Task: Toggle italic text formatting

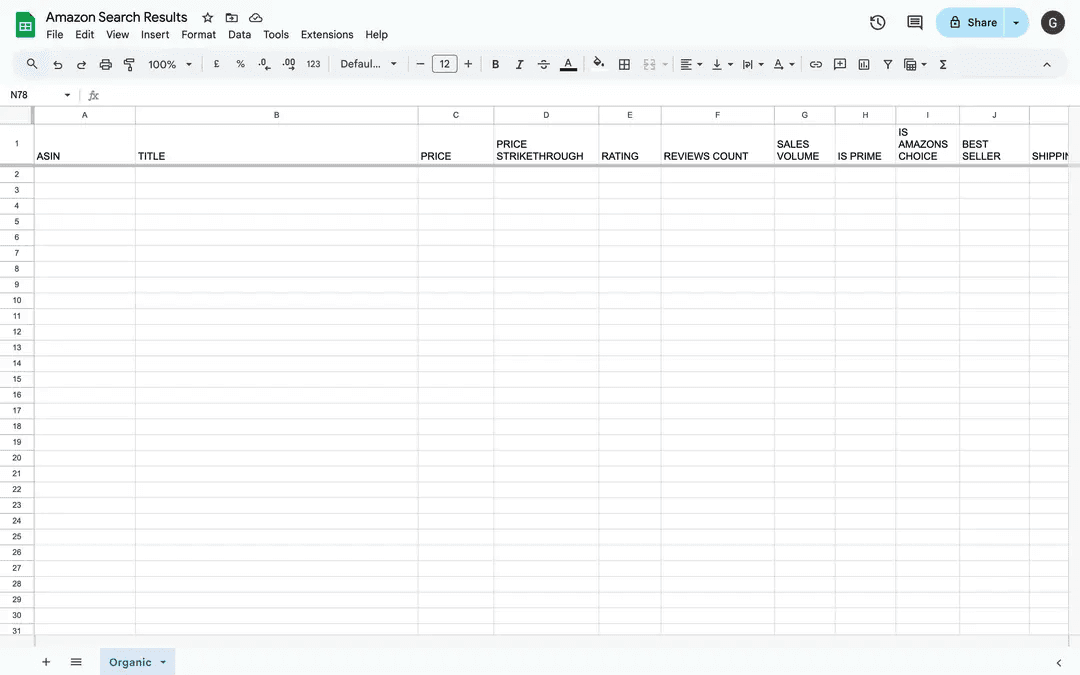Action: (x=519, y=64)
